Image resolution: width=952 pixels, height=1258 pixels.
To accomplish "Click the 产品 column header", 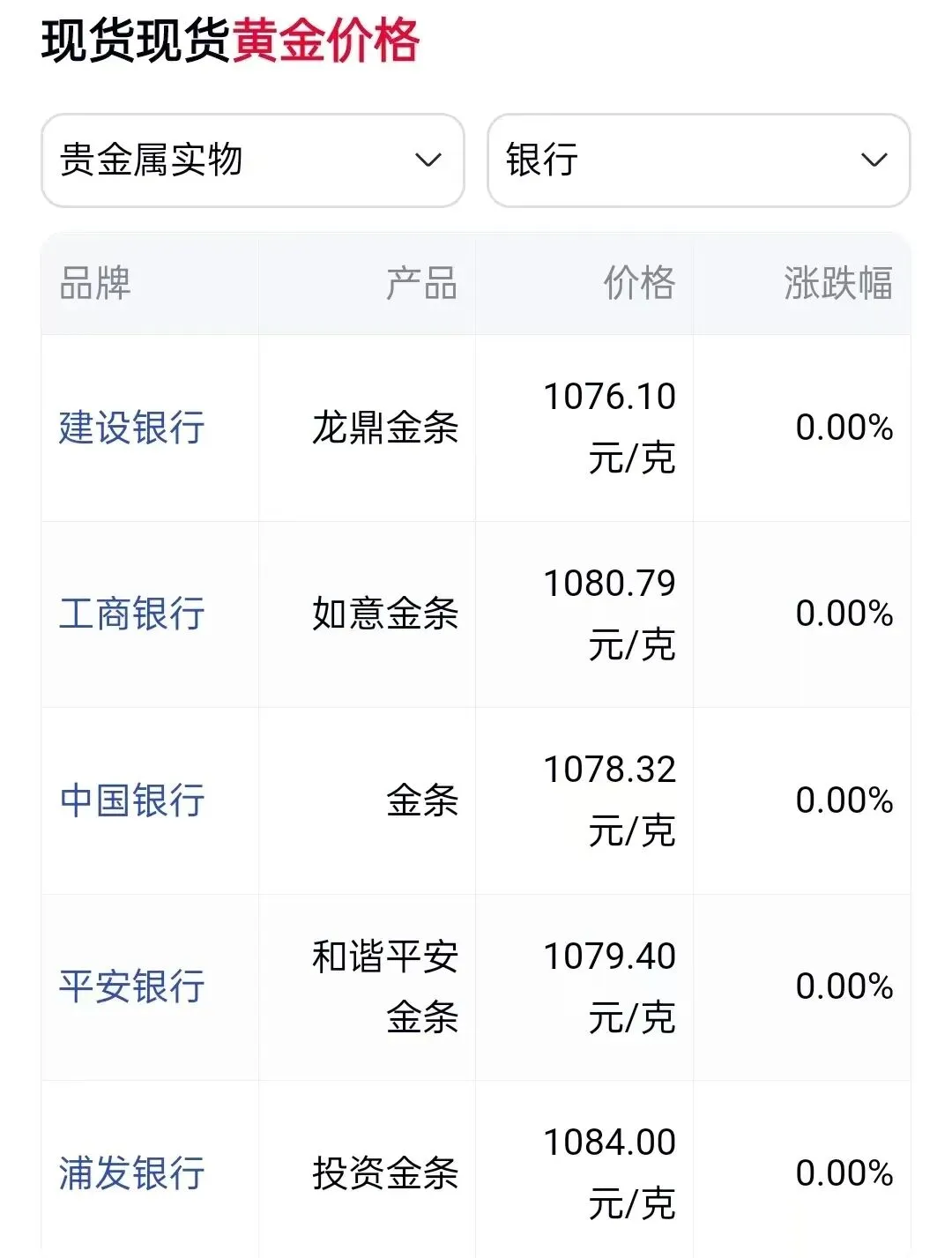I will [x=421, y=284].
